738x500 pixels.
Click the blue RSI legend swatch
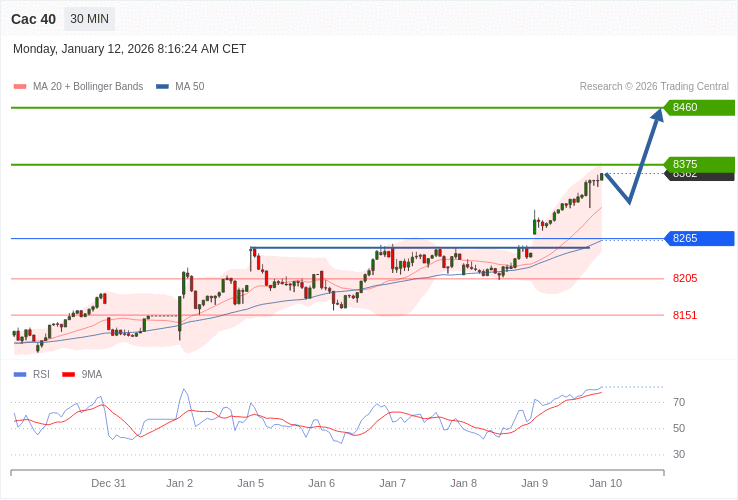coord(20,375)
